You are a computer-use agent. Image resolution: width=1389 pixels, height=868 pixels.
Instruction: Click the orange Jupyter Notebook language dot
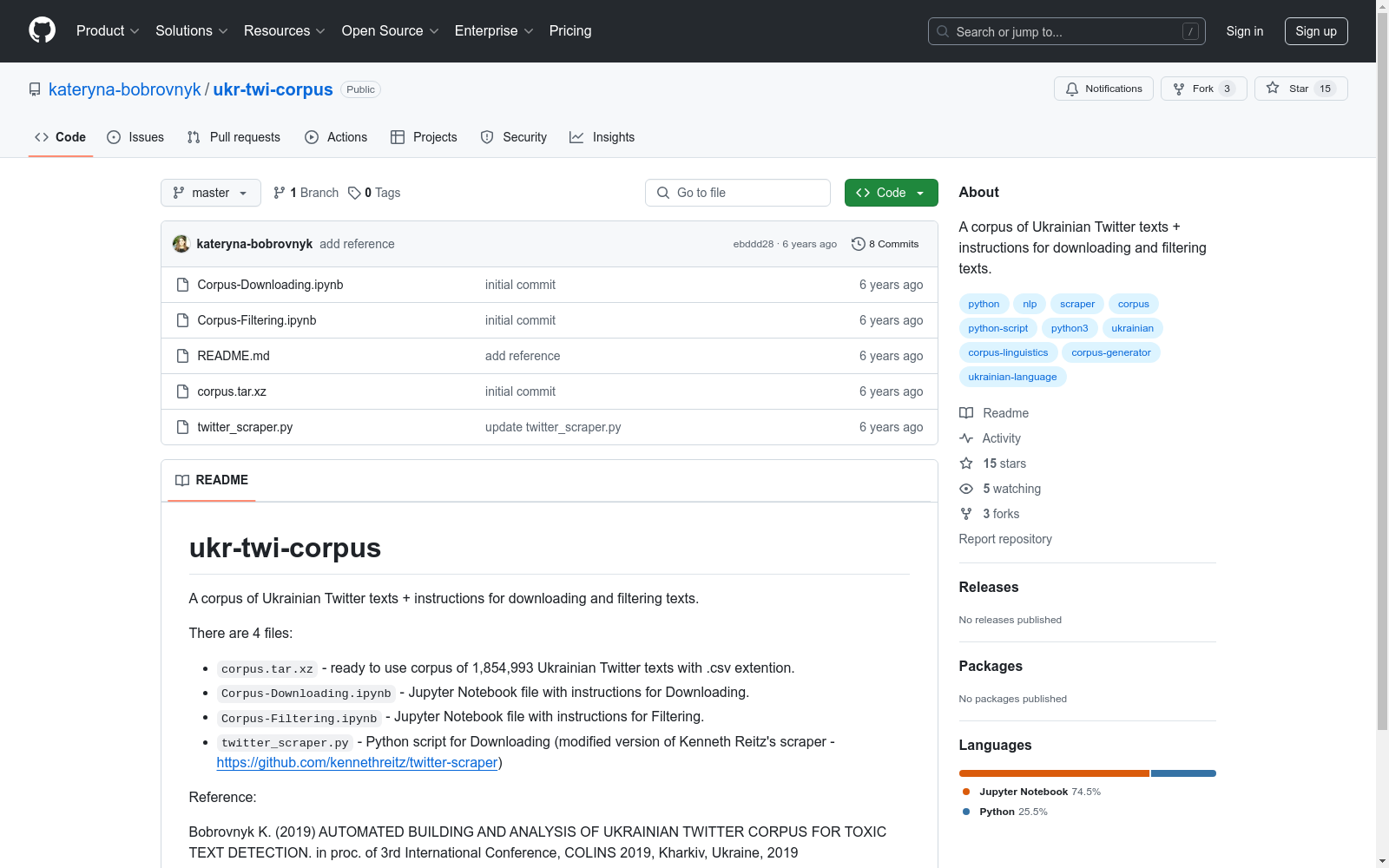coord(966,792)
